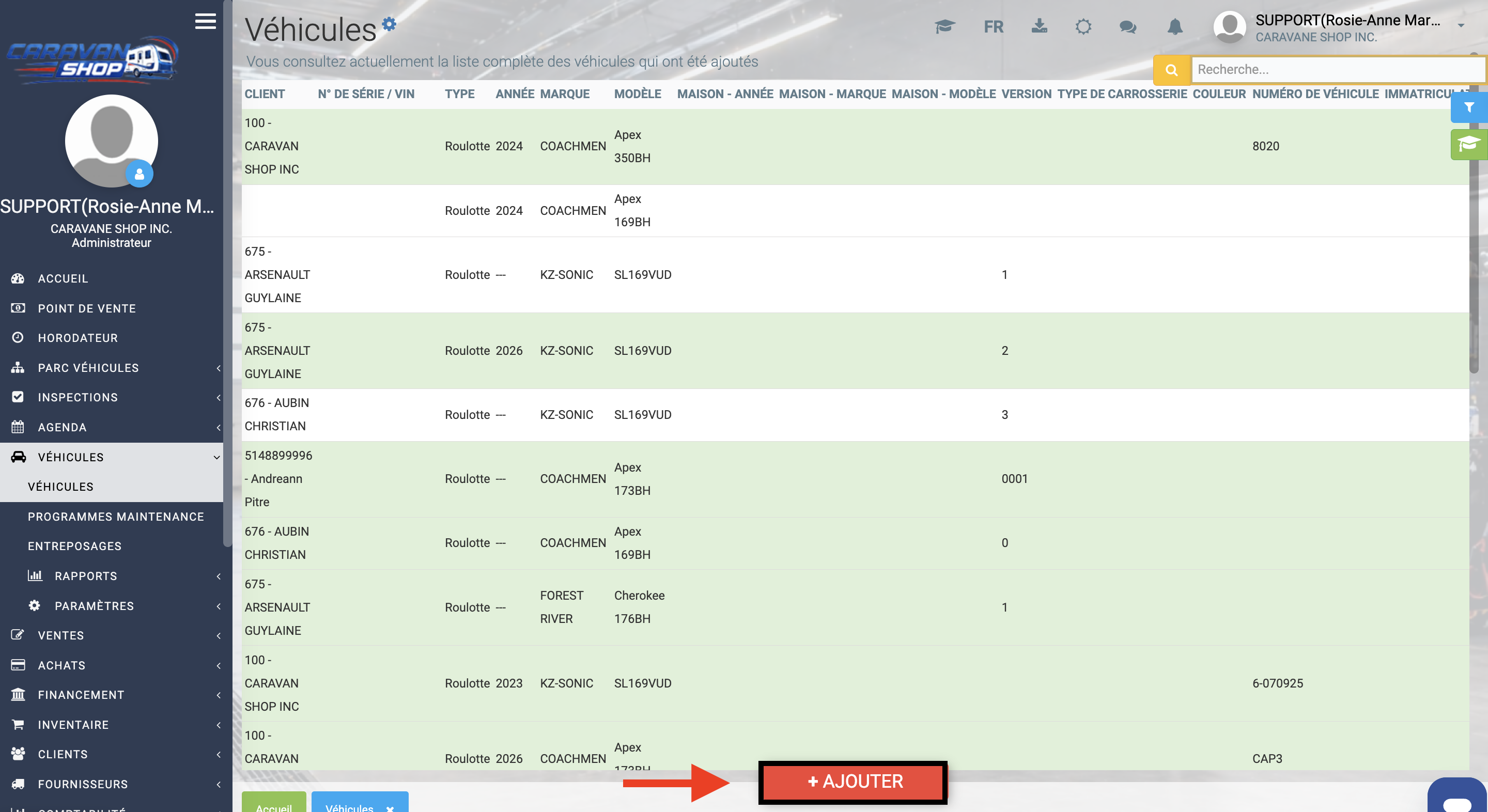Expand Parc véhicules menu
1488x812 pixels.
[x=112, y=368]
